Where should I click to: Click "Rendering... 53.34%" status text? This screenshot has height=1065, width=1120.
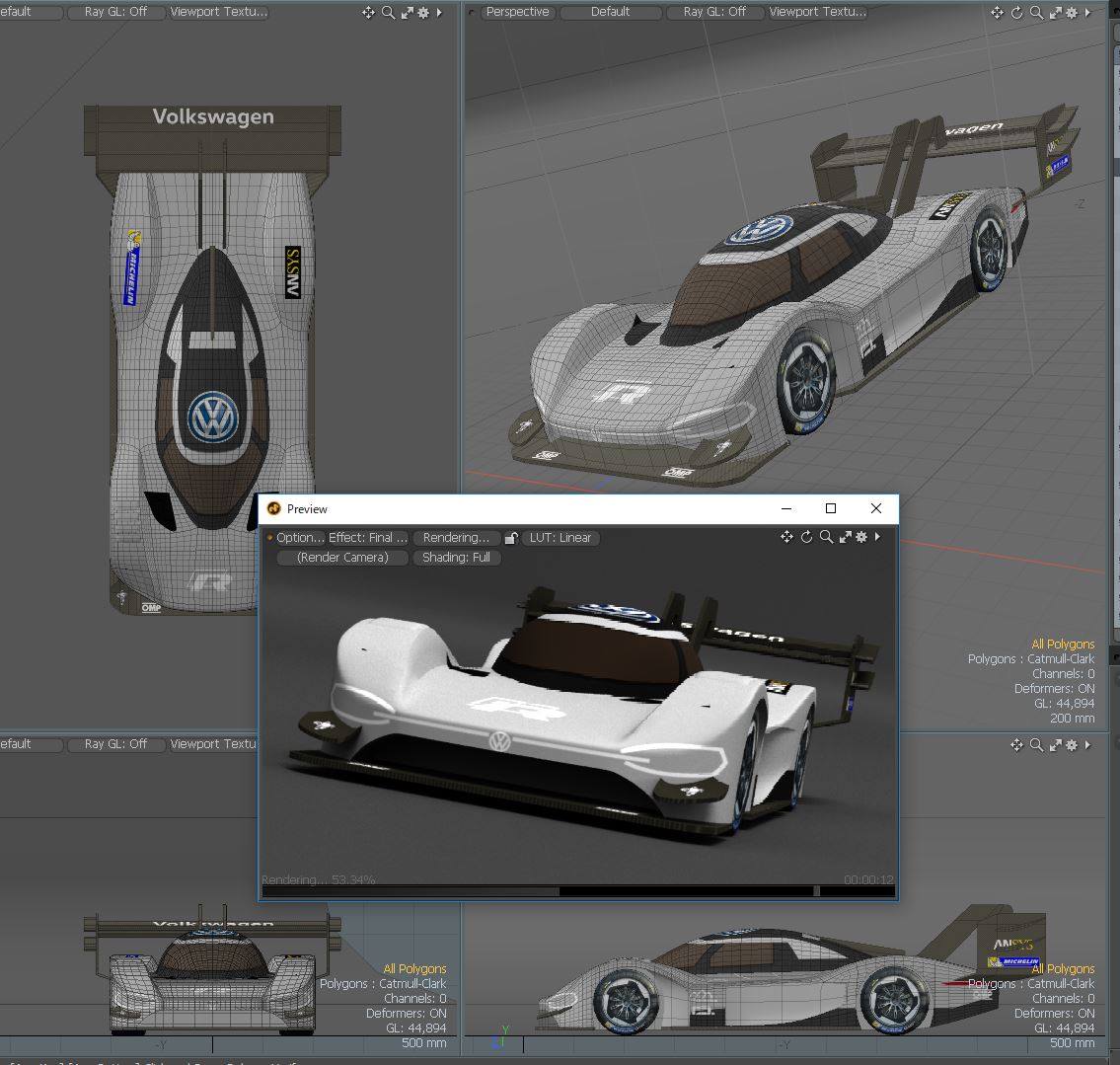coord(319,879)
